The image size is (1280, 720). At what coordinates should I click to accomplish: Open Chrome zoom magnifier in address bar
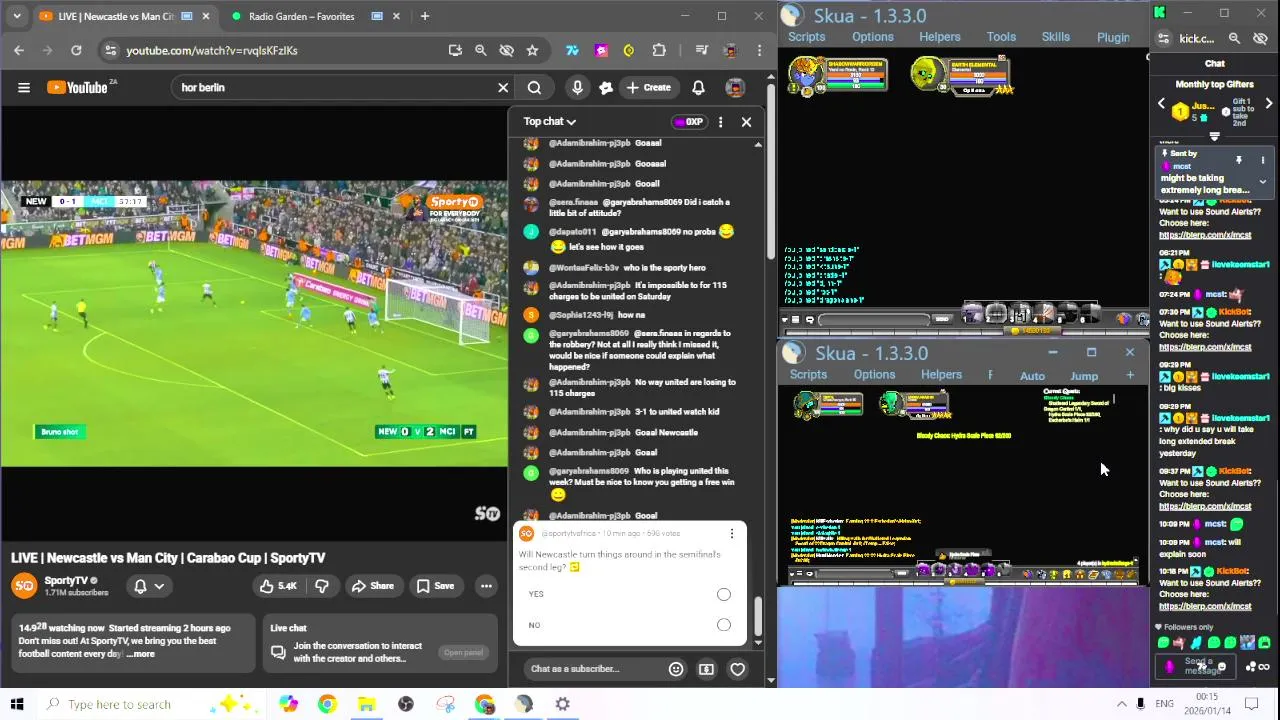(481, 50)
